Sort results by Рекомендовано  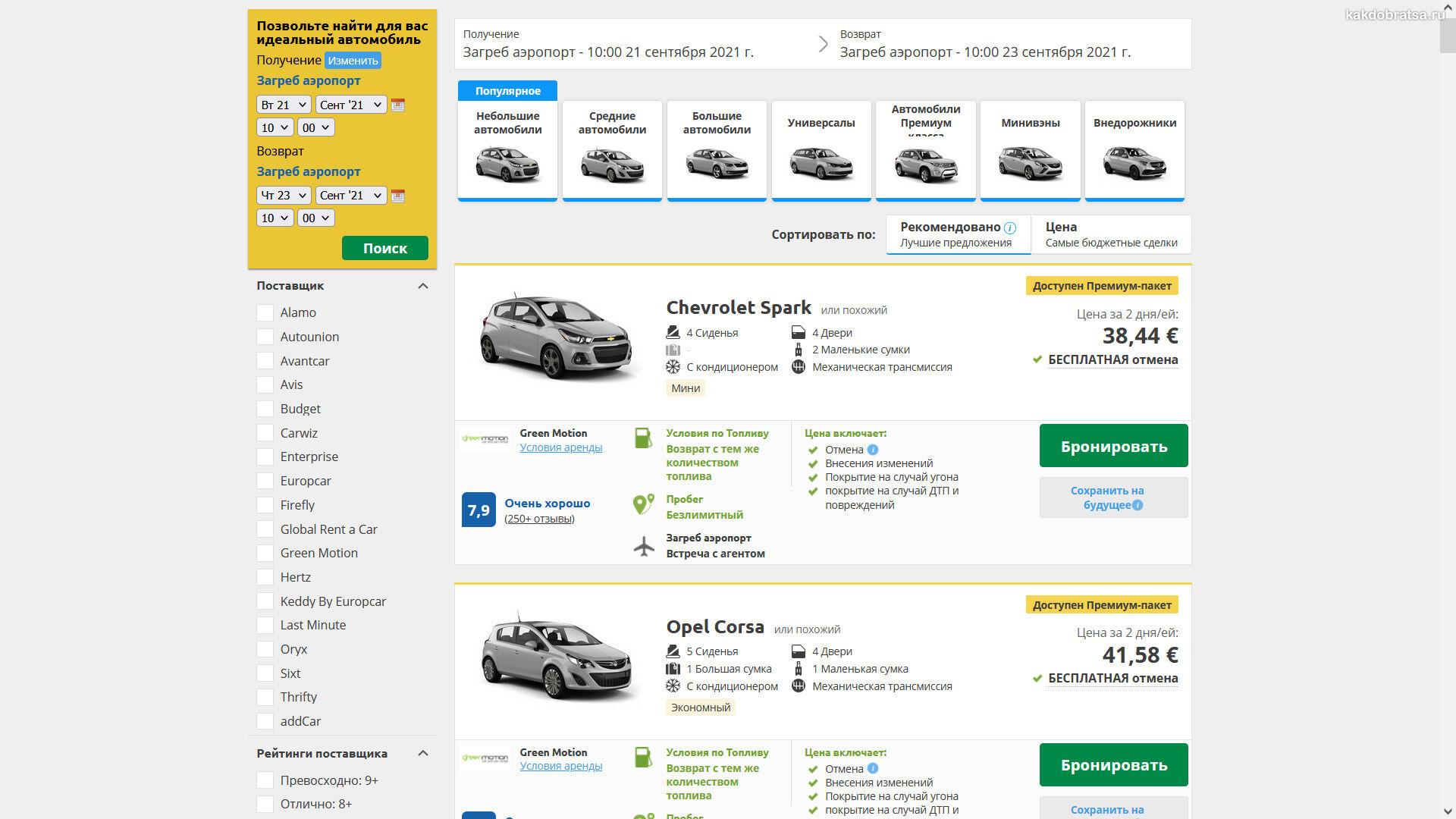pyautogui.click(x=959, y=234)
